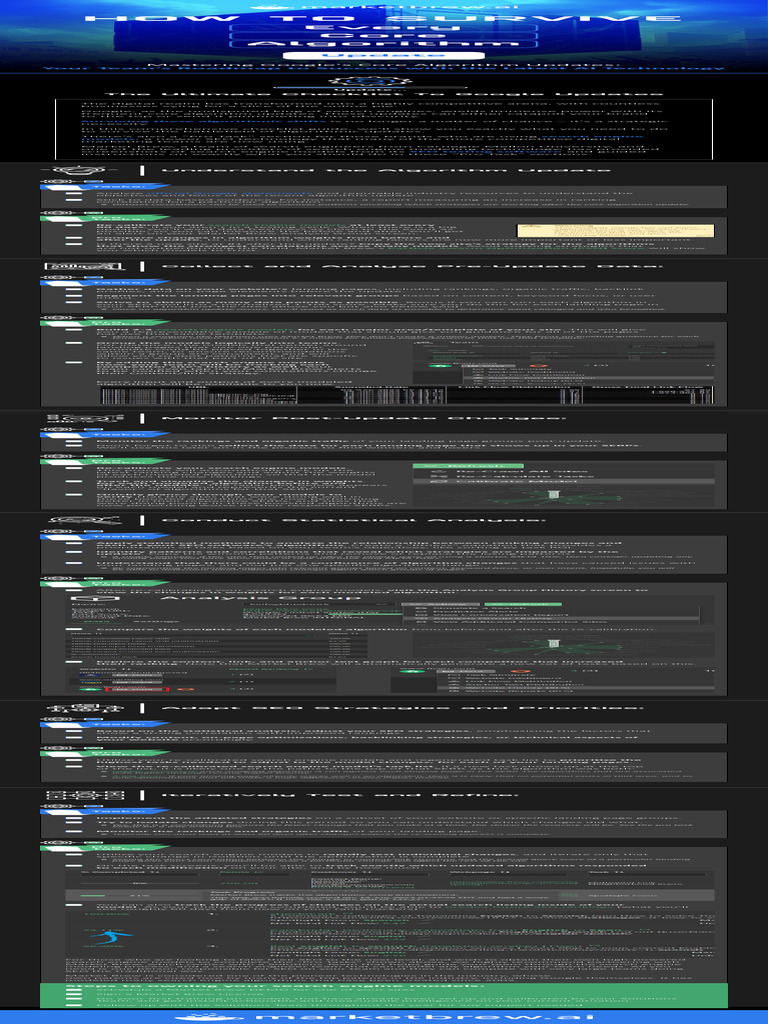Image resolution: width=768 pixels, height=1024 pixels.
Task: Click the "Conduct Statistical Analysis:" heading
Action: pos(353,520)
